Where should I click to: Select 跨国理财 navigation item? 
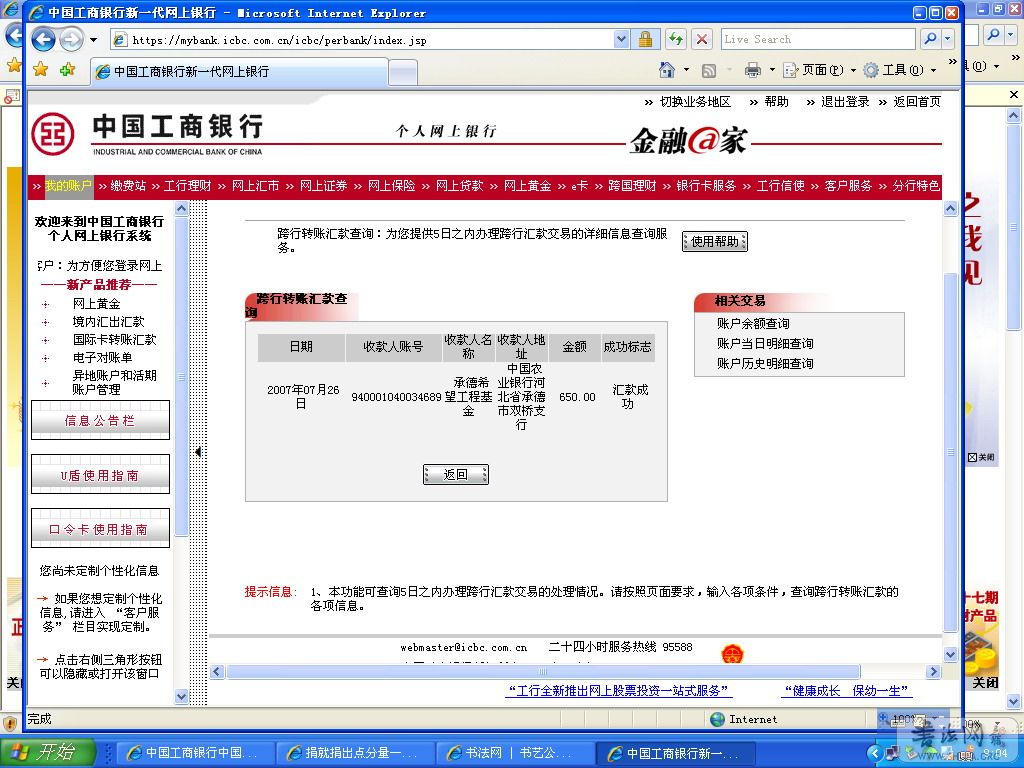pyautogui.click(x=632, y=186)
